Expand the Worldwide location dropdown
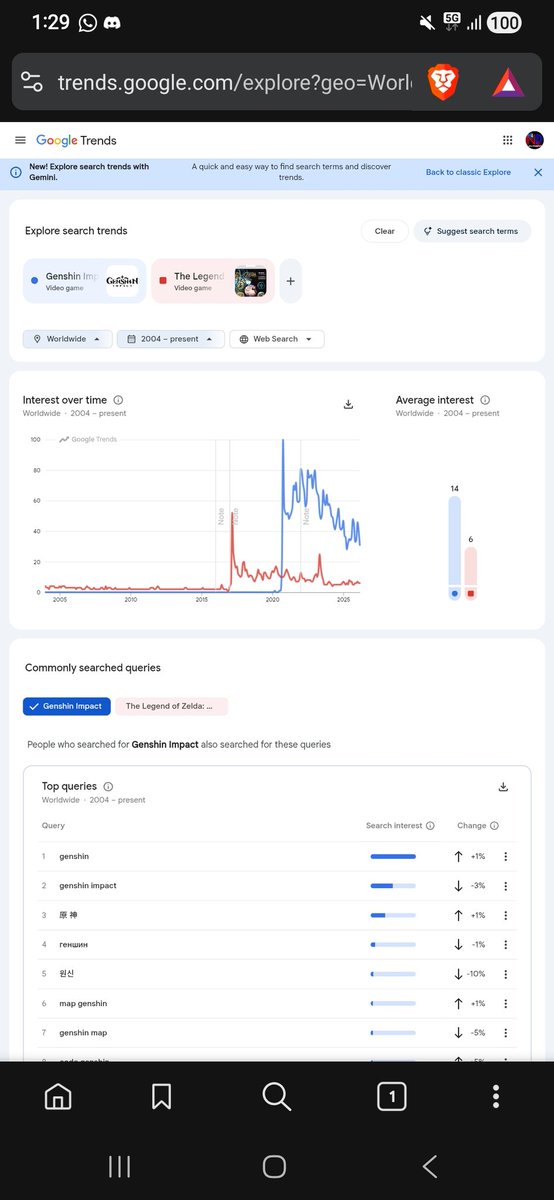This screenshot has width=554, height=1200. pos(67,339)
